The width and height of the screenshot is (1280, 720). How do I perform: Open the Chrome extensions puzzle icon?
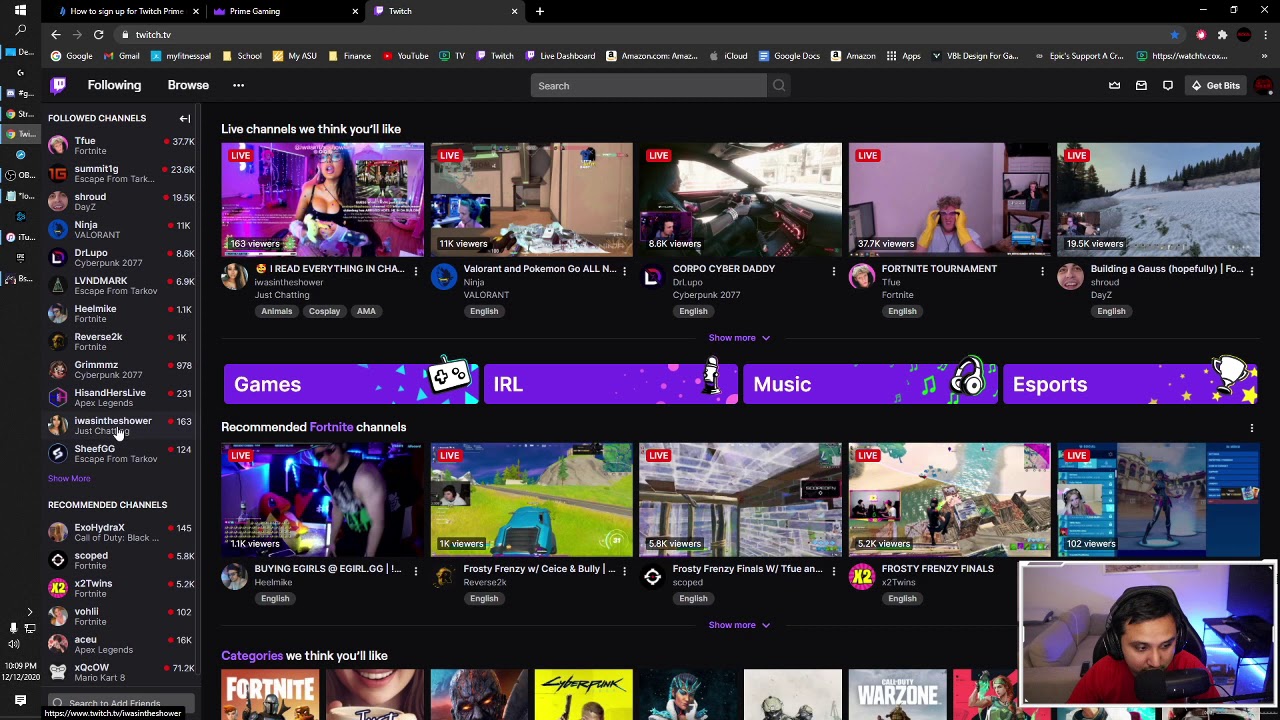tap(1222, 34)
